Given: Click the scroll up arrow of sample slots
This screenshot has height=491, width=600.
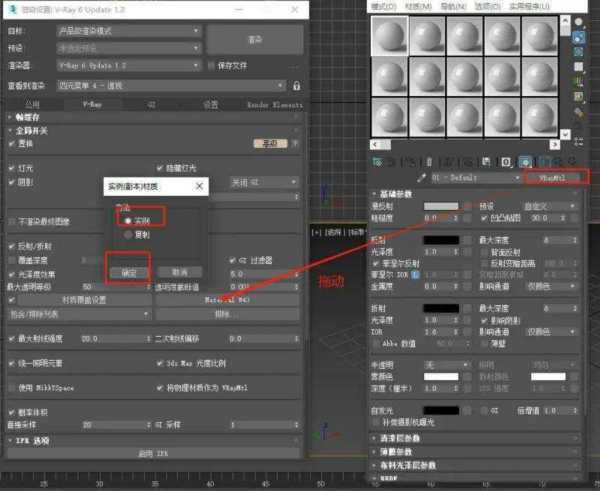Looking at the screenshot, I should (565, 21).
